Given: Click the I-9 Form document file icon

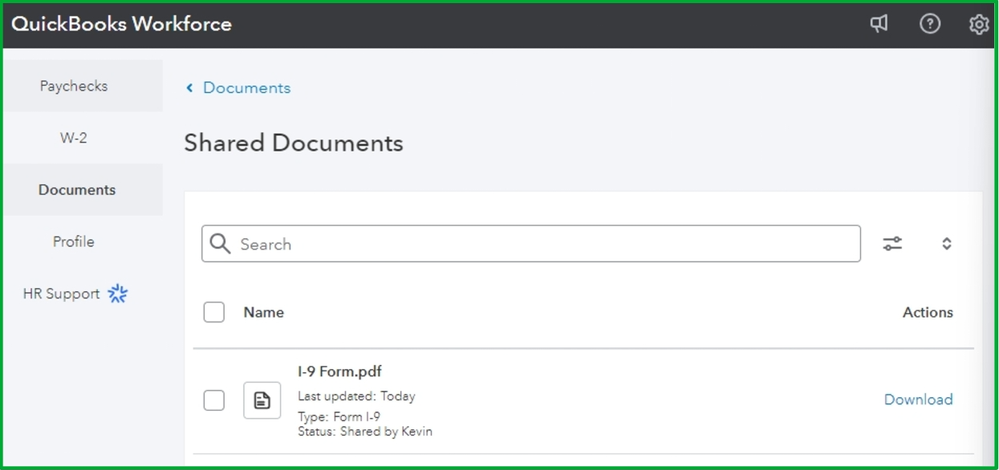Looking at the screenshot, I should coord(262,400).
